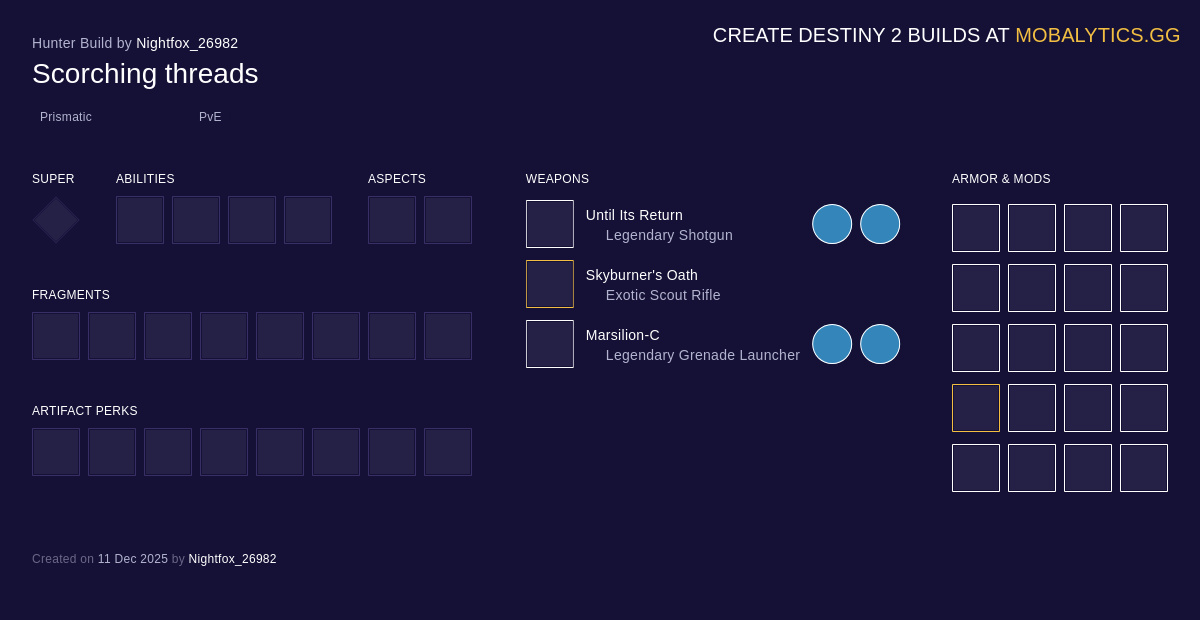The width and height of the screenshot is (1200, 620).
Task: Click the Super diamond icon slot
Action: 56,220
